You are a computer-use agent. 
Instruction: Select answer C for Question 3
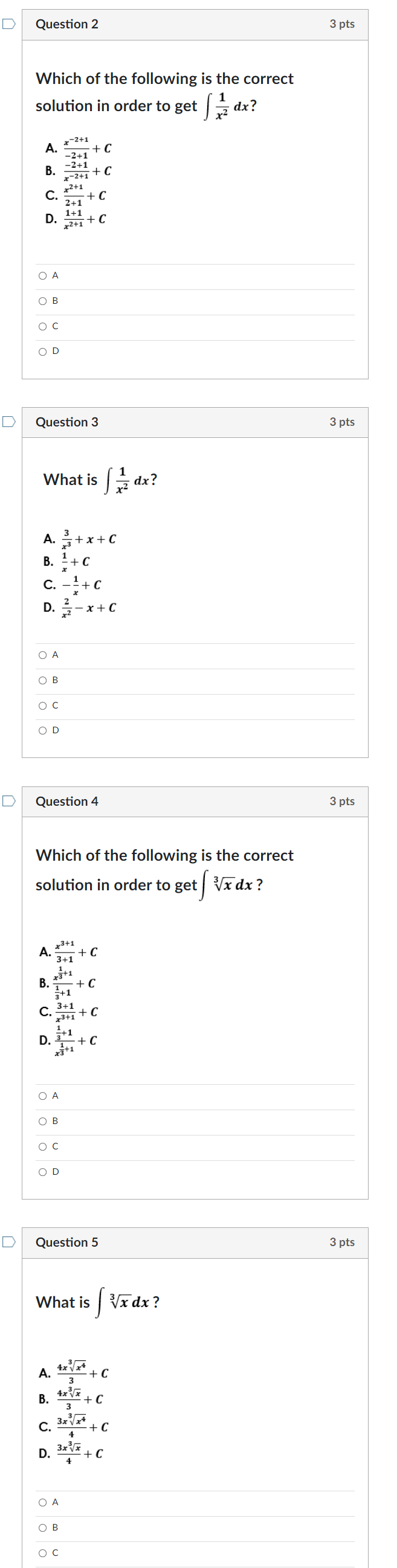[42, 705]
